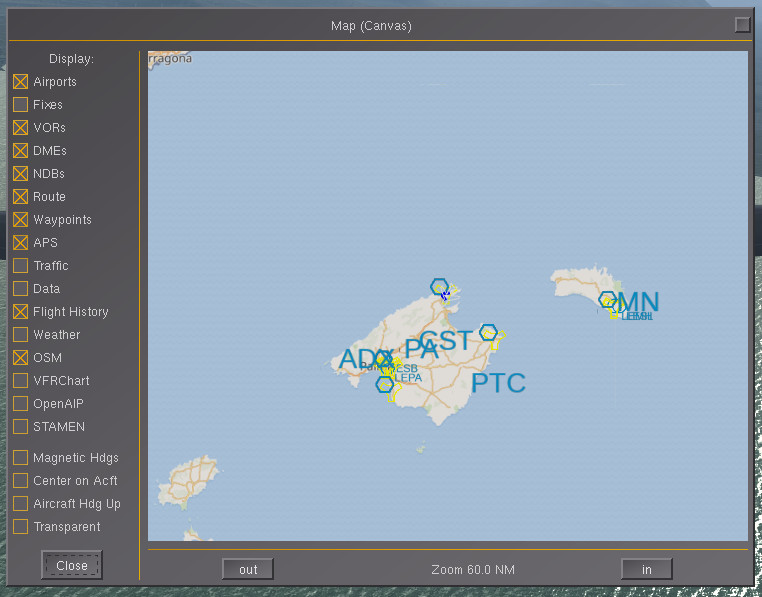Turn on the Weather layer checkbox

click(20, 334)
